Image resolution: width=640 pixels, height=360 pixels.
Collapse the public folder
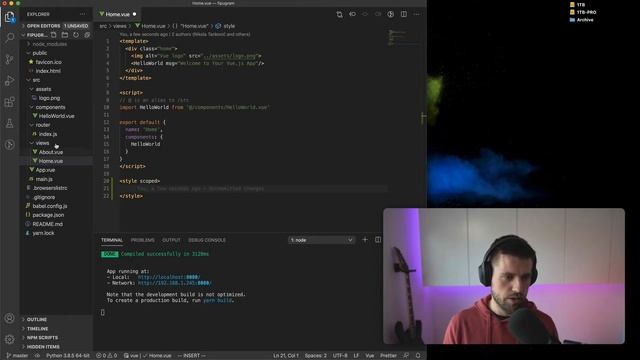pos(57,53)
